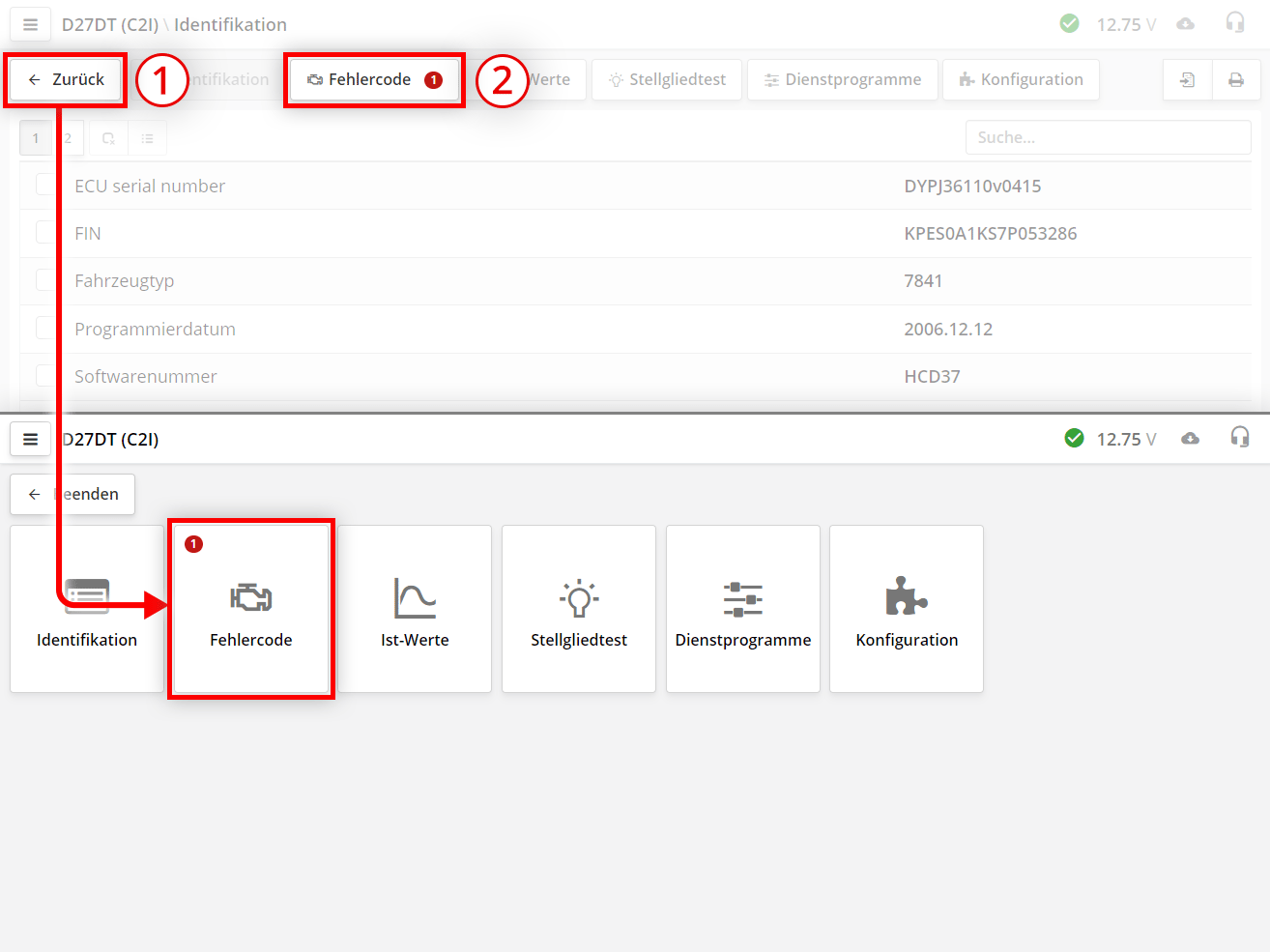Switch to the Stellgliedtest tab
The height and width of the screenshot is (952, 1270).
[x=667, y=80]
